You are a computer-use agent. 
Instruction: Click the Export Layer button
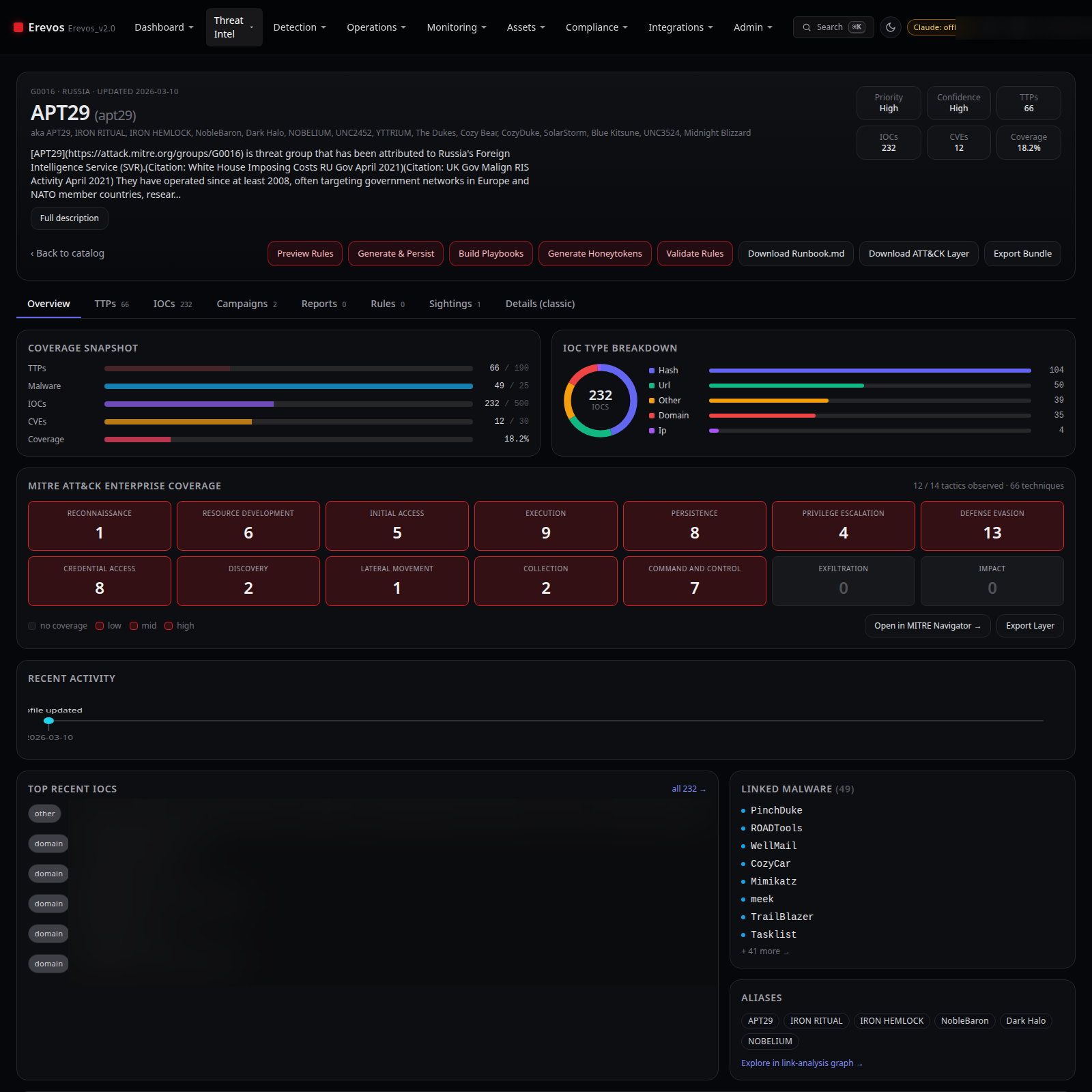(x=1030, y=626)
